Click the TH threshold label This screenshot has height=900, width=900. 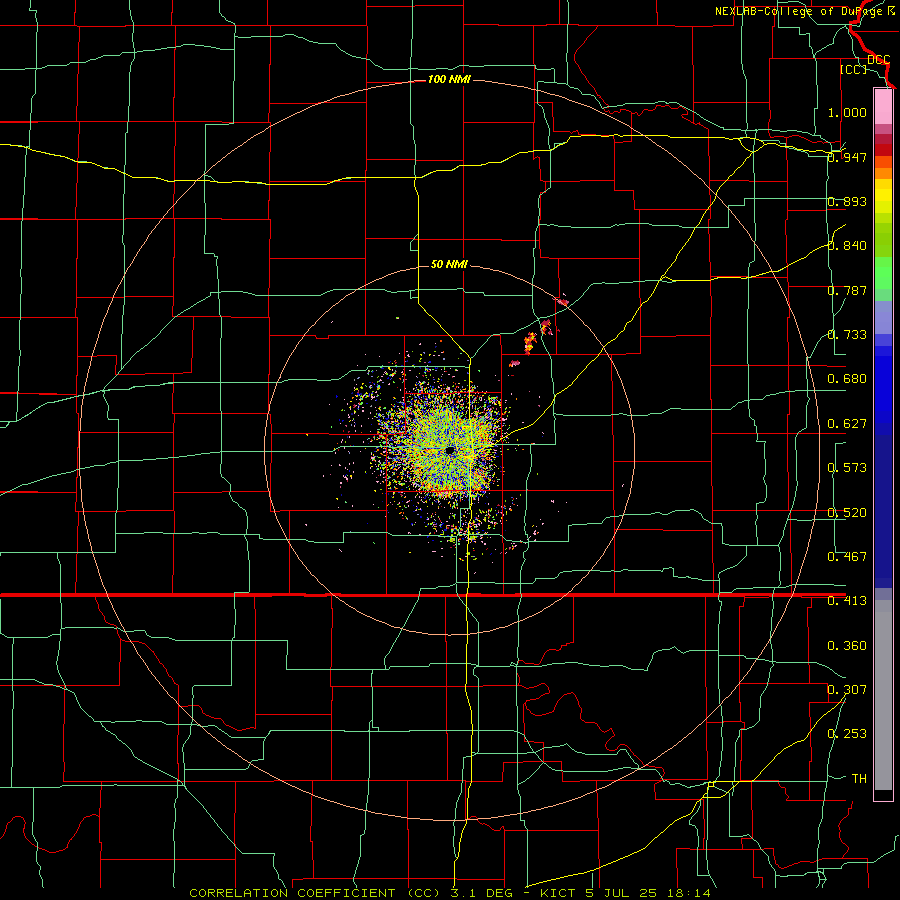click(859, 779)
